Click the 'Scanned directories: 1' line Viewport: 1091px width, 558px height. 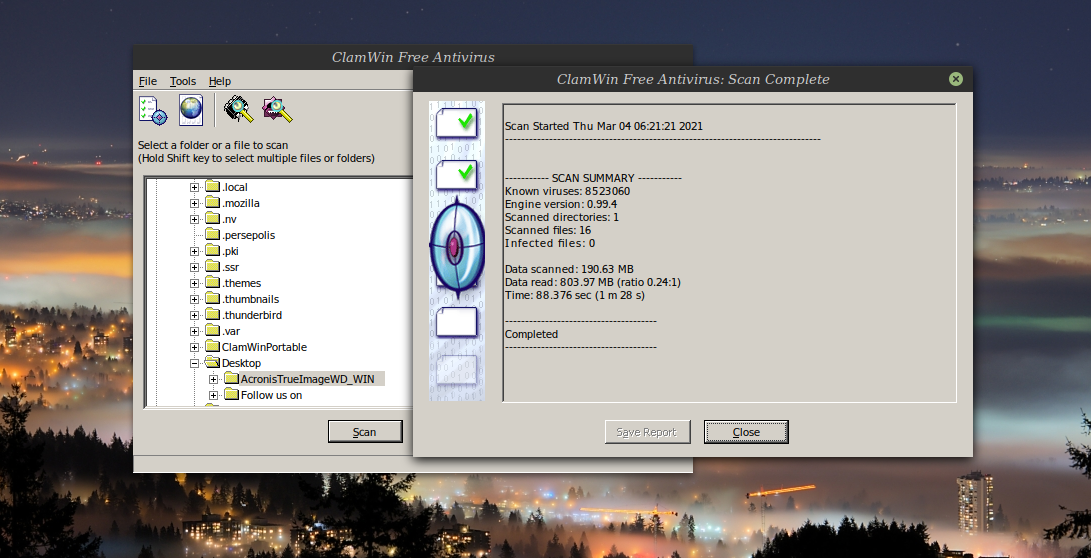point(562,217)
